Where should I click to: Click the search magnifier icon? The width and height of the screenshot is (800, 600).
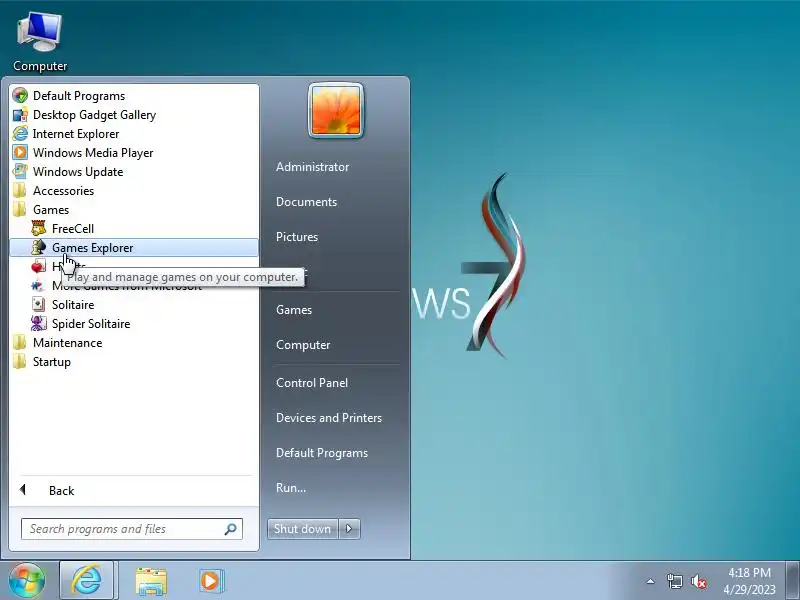point(231,529)
